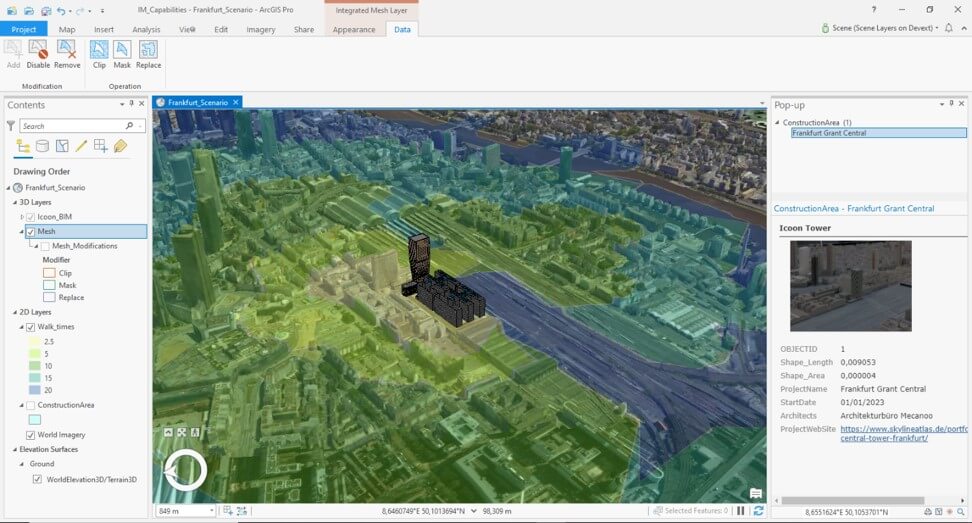The width and height of the screenshot is (972, 523).
Task: Select Frankfurt Grant Central pop-up entry
Action: (x=878, y=133)
